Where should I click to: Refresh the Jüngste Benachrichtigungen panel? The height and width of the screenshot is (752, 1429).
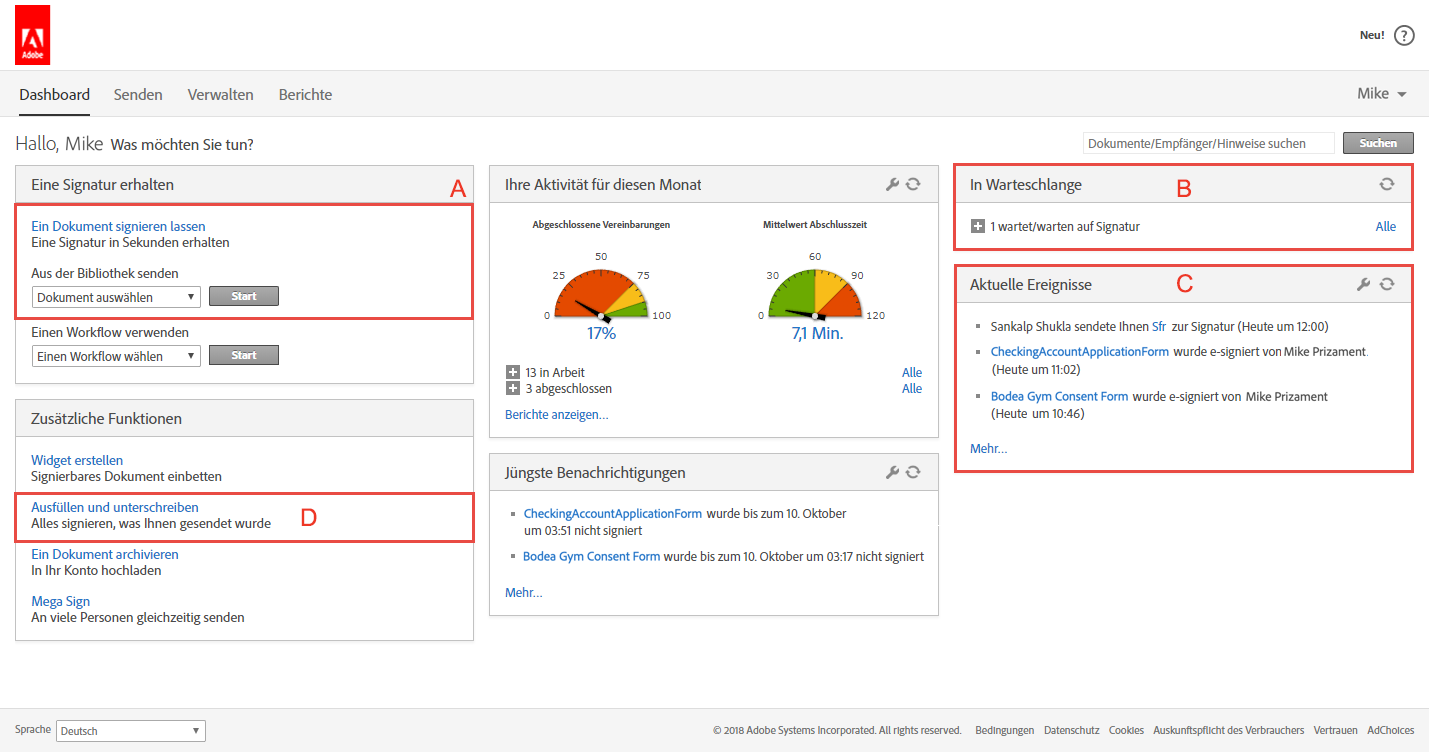click(x=913, y=472)
